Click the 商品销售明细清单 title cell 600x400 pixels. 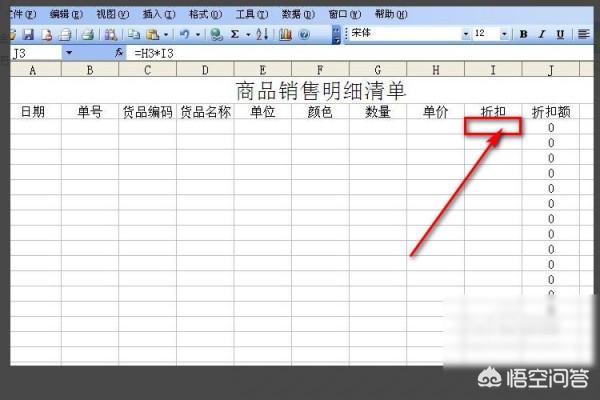321,91
